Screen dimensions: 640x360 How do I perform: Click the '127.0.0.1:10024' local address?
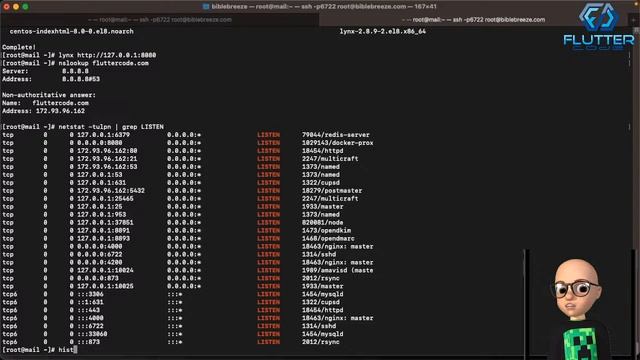point(105,270)
